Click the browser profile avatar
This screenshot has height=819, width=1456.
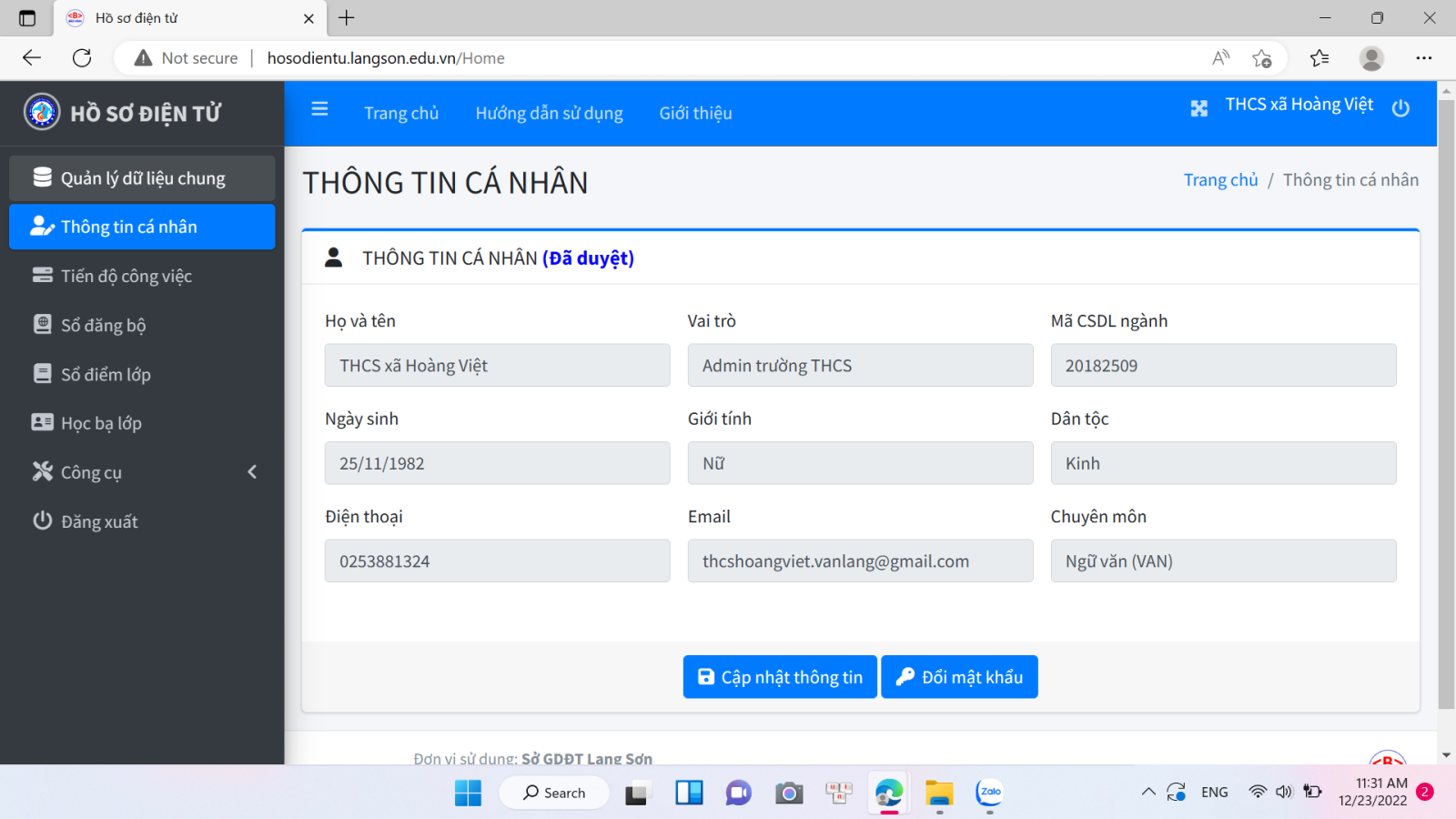click(1371, 58)
